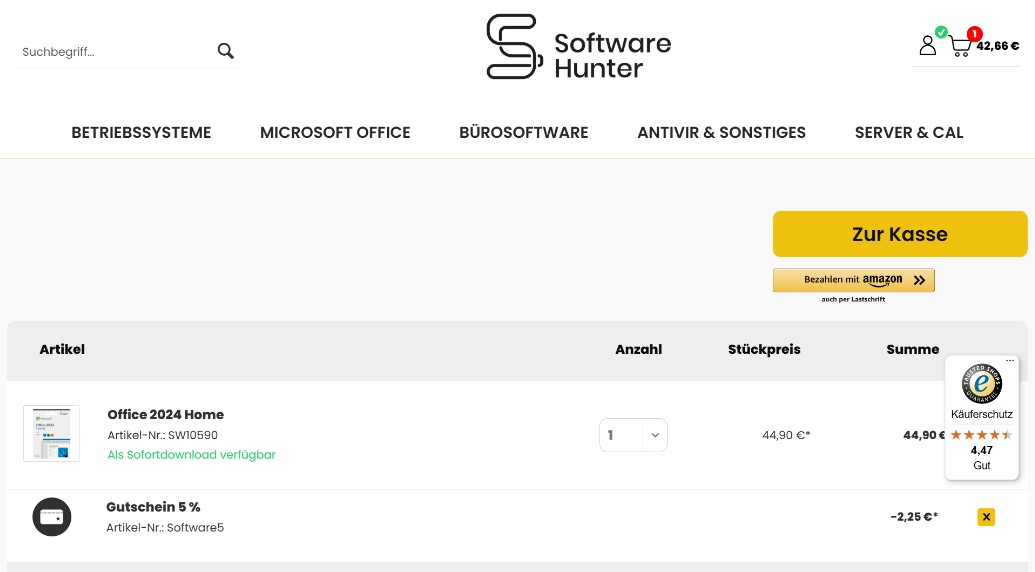
Task: Click 'auch per Lastschrift' note
Action: pos(853,300)
